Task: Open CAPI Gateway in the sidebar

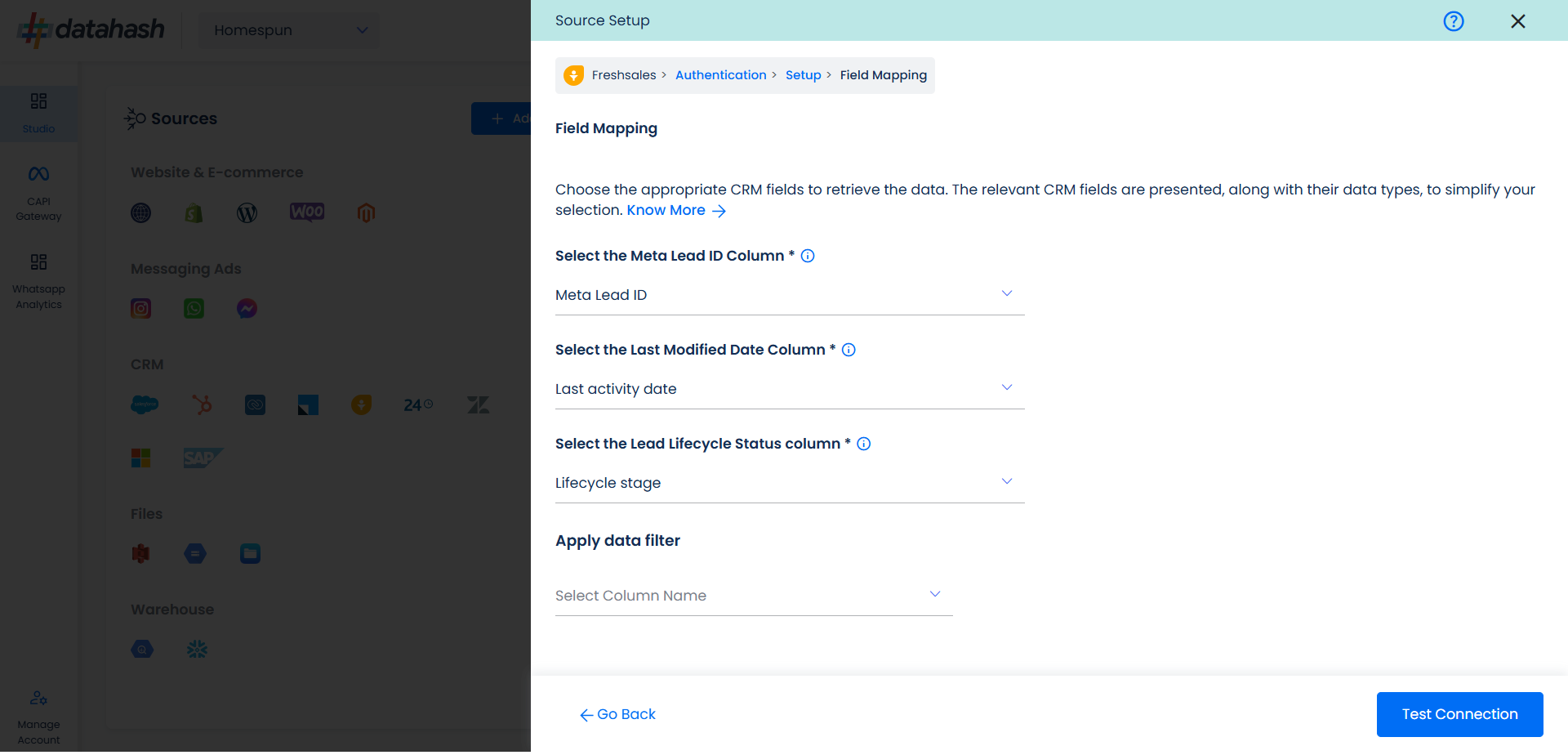Action: [38, 193]
